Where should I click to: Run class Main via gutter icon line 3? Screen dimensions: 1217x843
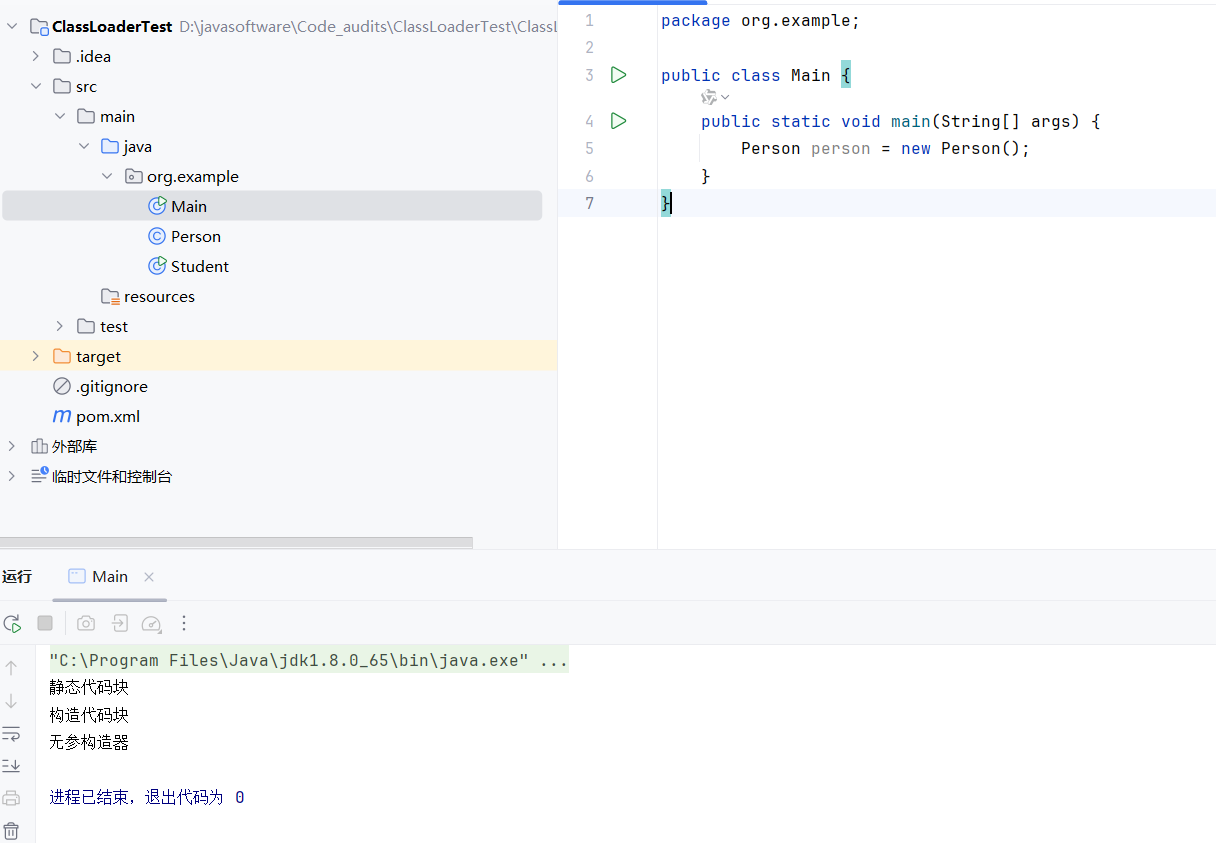point(619,75)
